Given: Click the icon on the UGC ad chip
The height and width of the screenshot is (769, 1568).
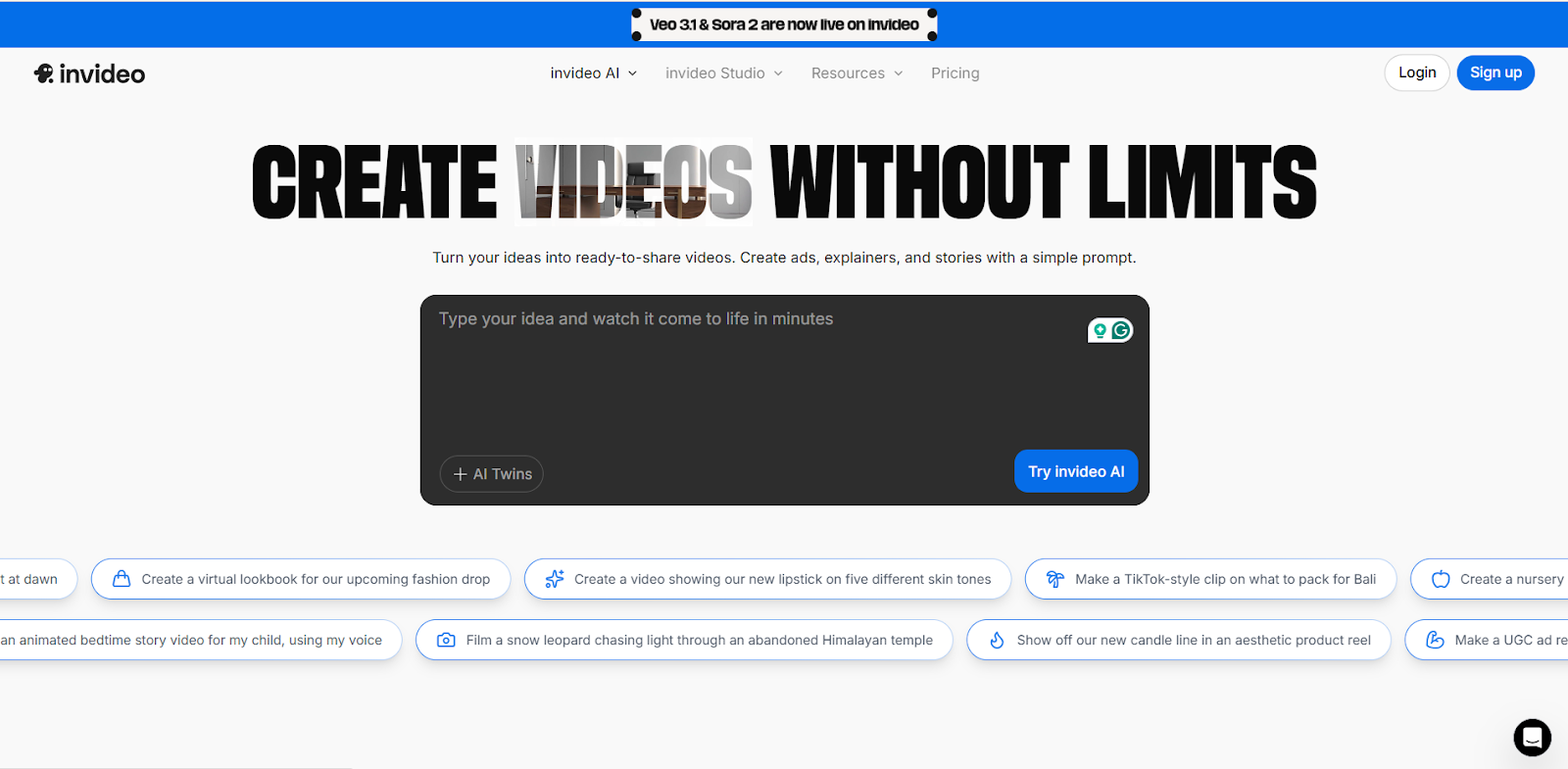Looking at the screenshot, I should 1435,640.
